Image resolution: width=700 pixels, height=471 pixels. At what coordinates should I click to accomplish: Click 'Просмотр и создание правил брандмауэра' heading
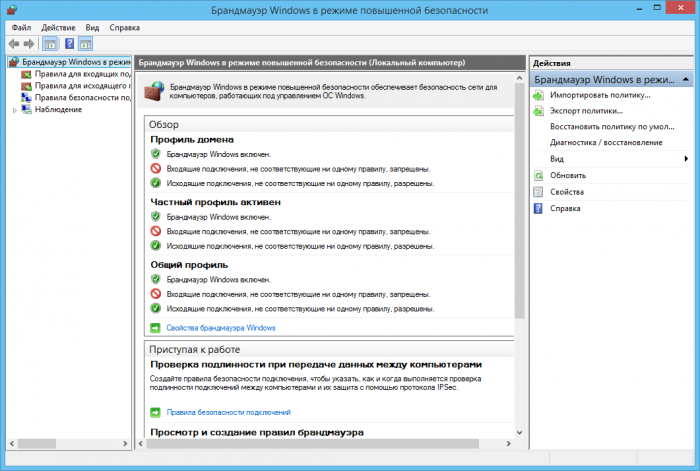(x=257, y=433)
